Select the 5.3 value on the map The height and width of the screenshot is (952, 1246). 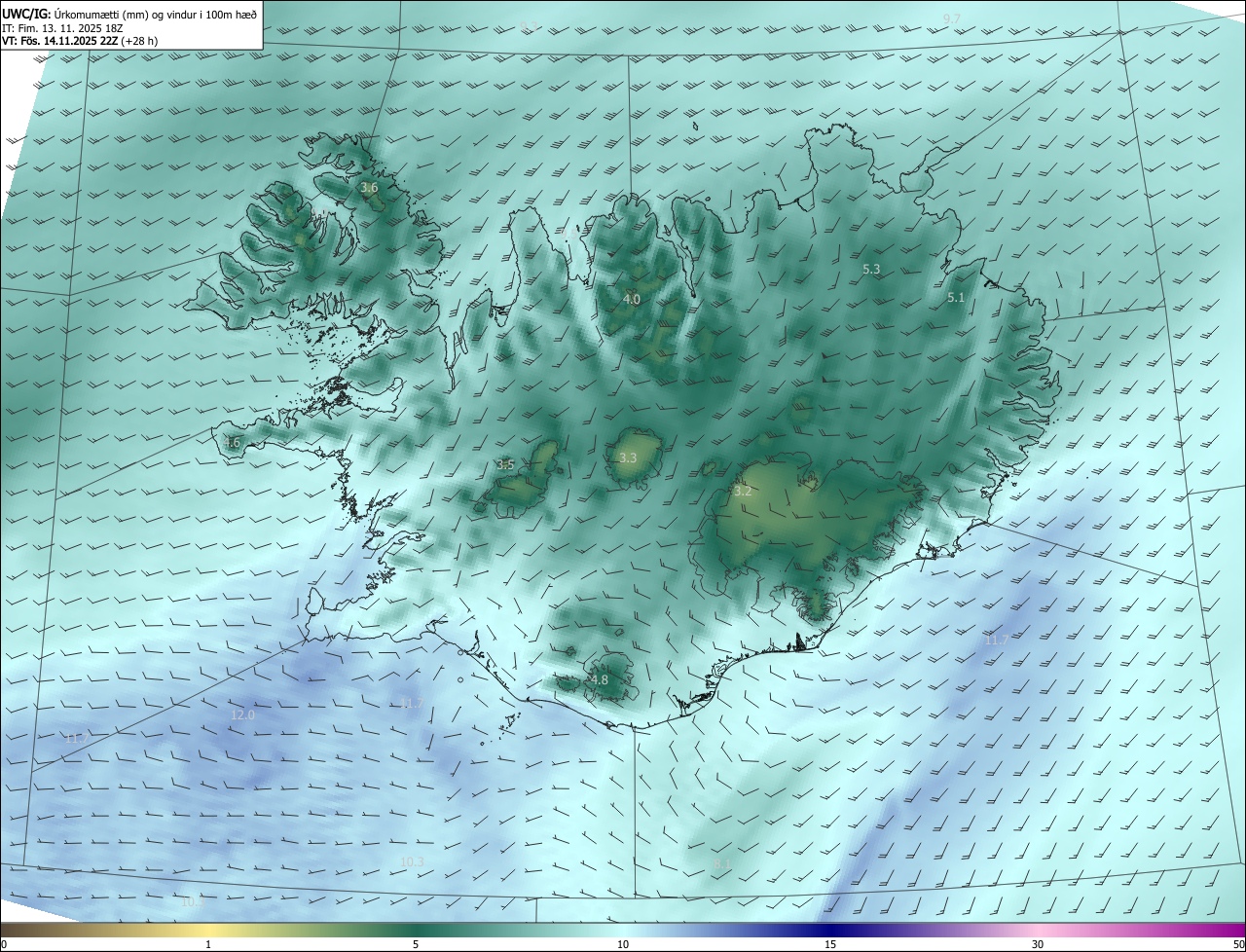point(871,270)
